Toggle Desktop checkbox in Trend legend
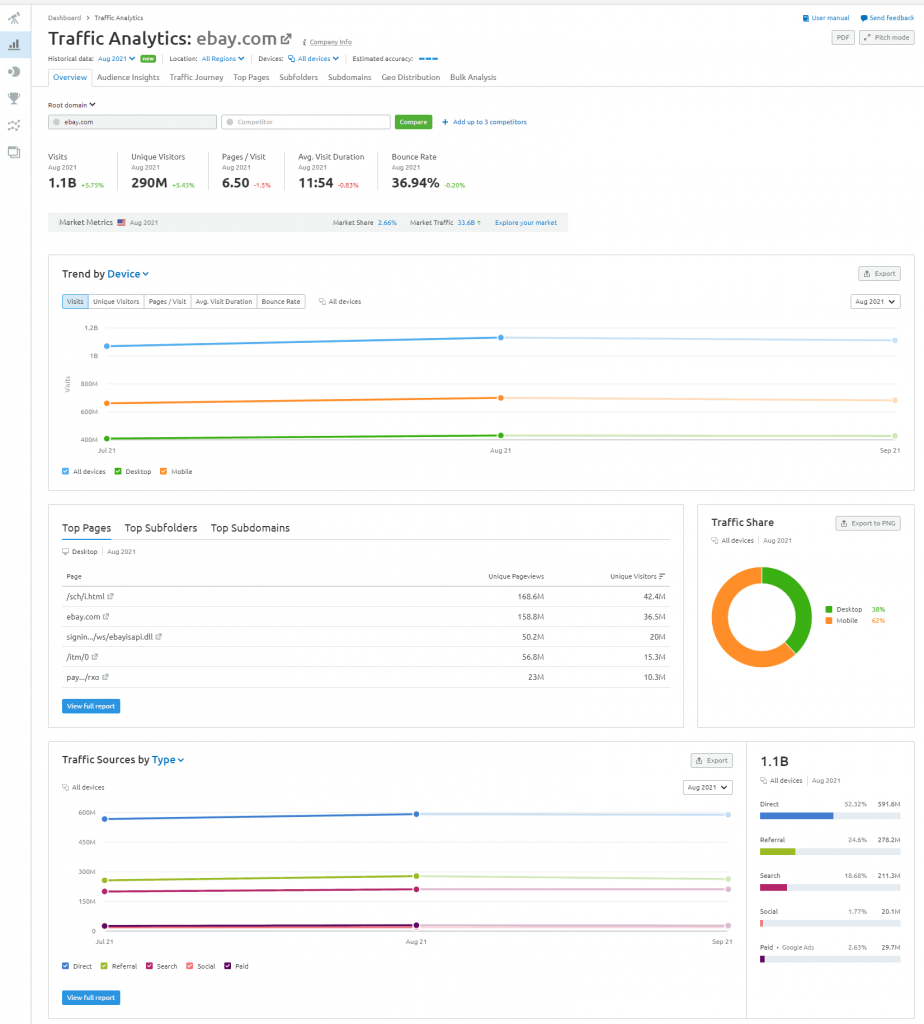The width and height of the screenshot is (924, 1024). click(x=118, y=472)
